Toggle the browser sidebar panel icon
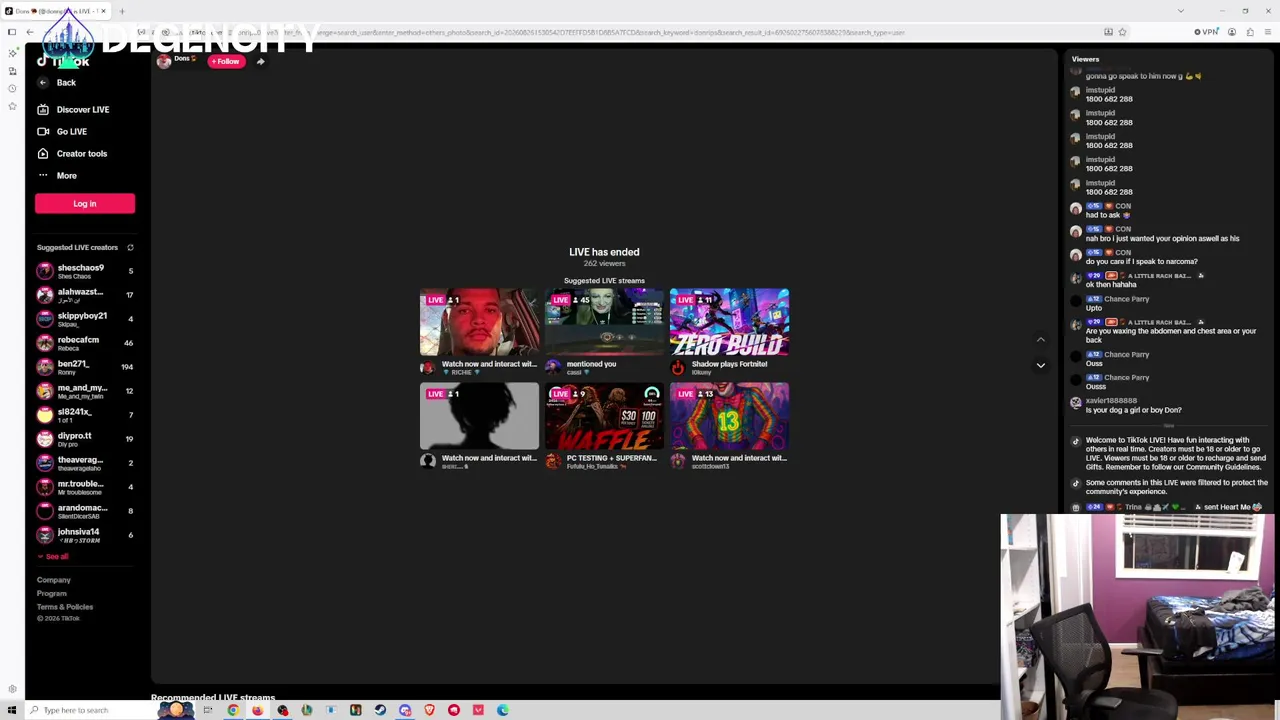The height and width of the screenshot is (720, 1280). tap(12, 33)
